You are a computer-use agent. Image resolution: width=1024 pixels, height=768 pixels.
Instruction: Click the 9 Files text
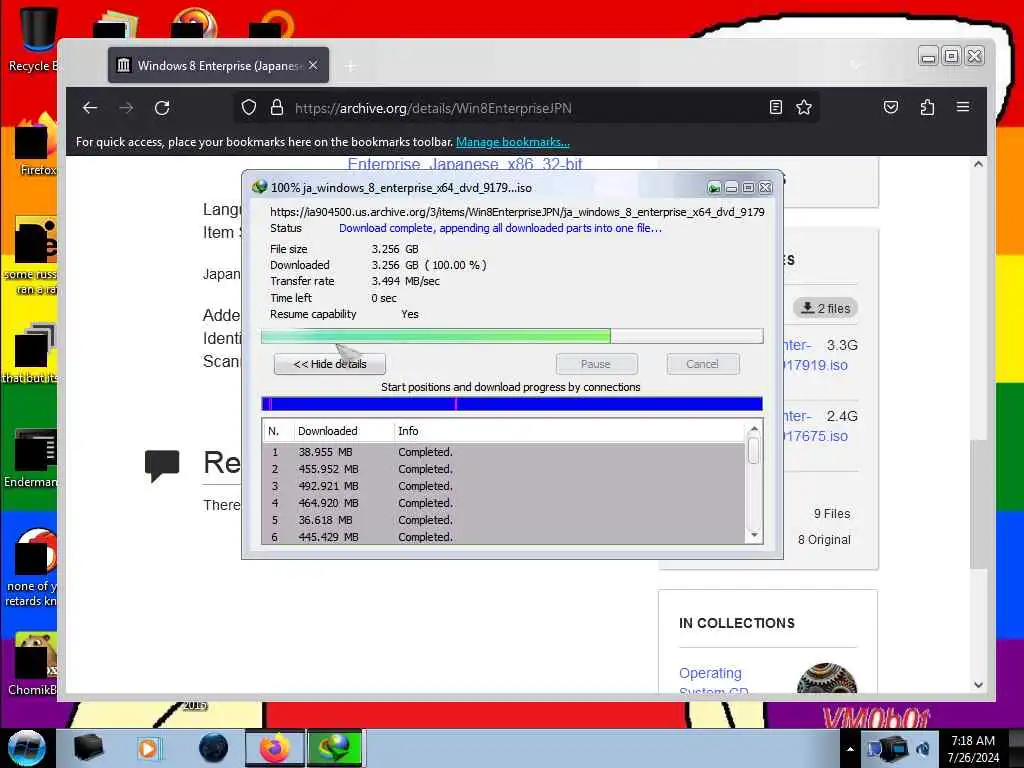click(x=832, y=514)
